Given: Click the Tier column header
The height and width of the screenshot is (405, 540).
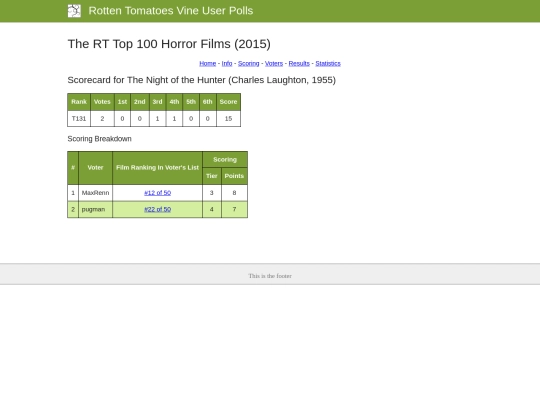Looking at the screenshot, I should click(x=211, y=176).
